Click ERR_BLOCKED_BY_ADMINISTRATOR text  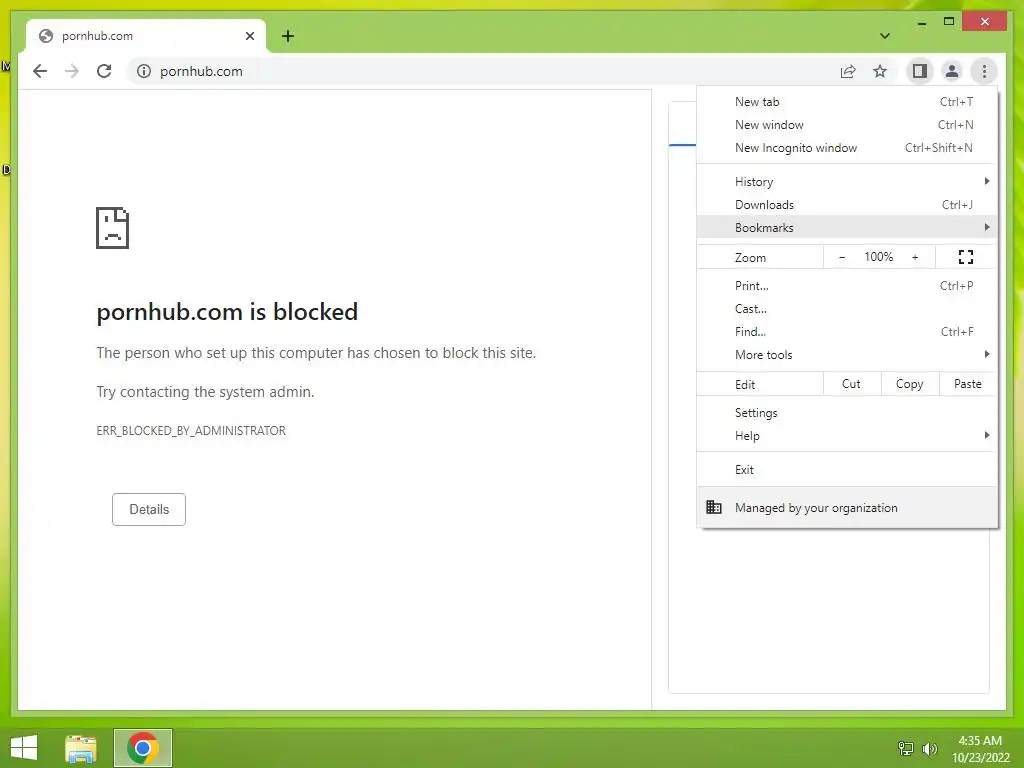[x=191, y=430]
